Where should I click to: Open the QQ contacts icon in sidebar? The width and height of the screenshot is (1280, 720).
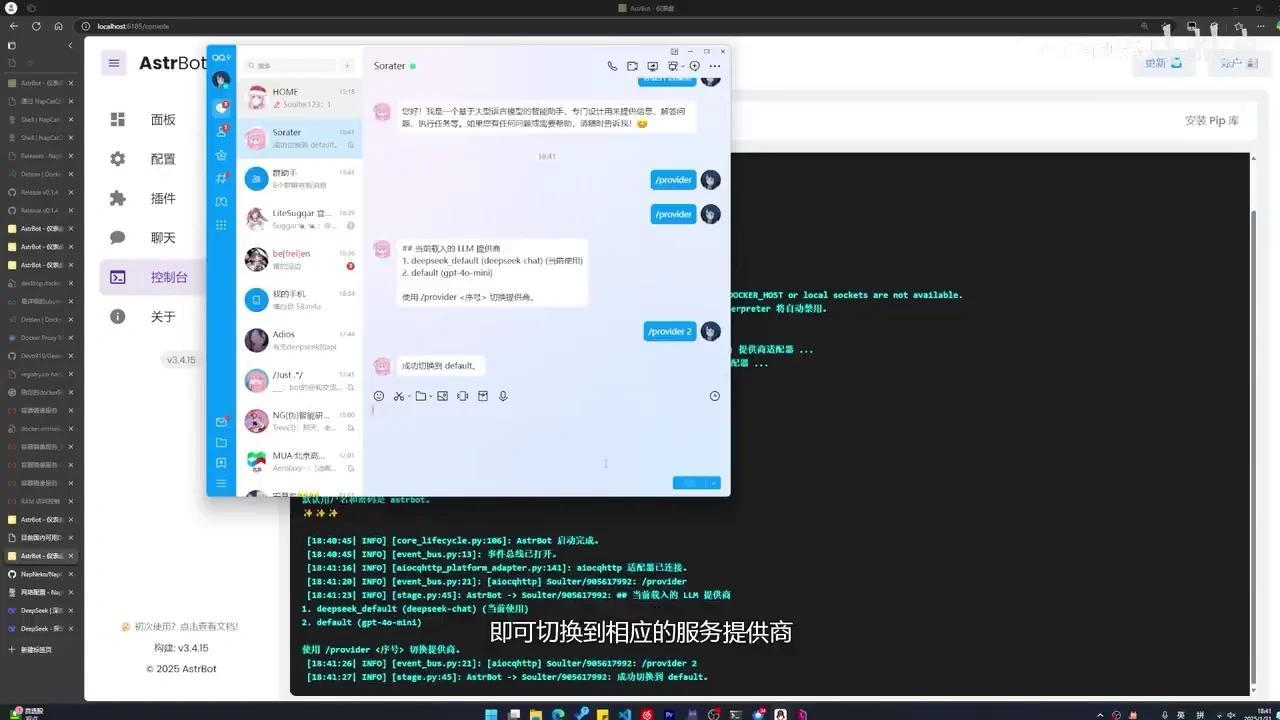tap(221, 131)
